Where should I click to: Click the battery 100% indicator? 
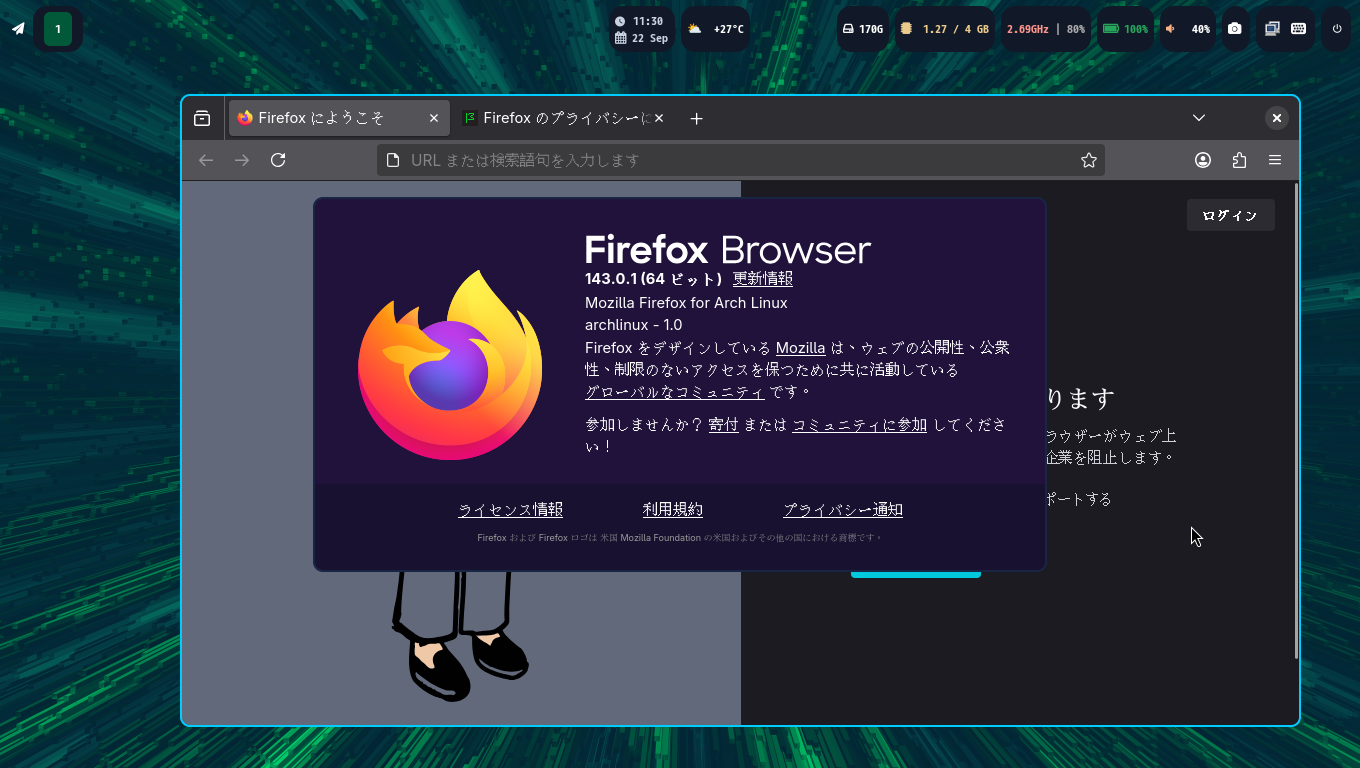pyautogui.click(x=1125, y=29)
